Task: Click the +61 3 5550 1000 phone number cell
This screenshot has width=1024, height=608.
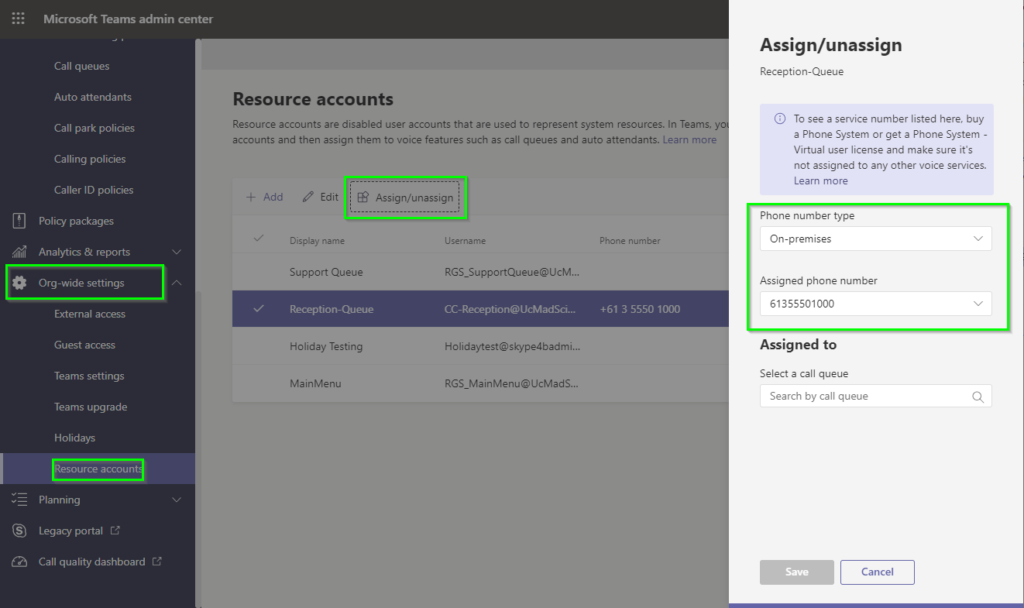Action: [639, 309]
